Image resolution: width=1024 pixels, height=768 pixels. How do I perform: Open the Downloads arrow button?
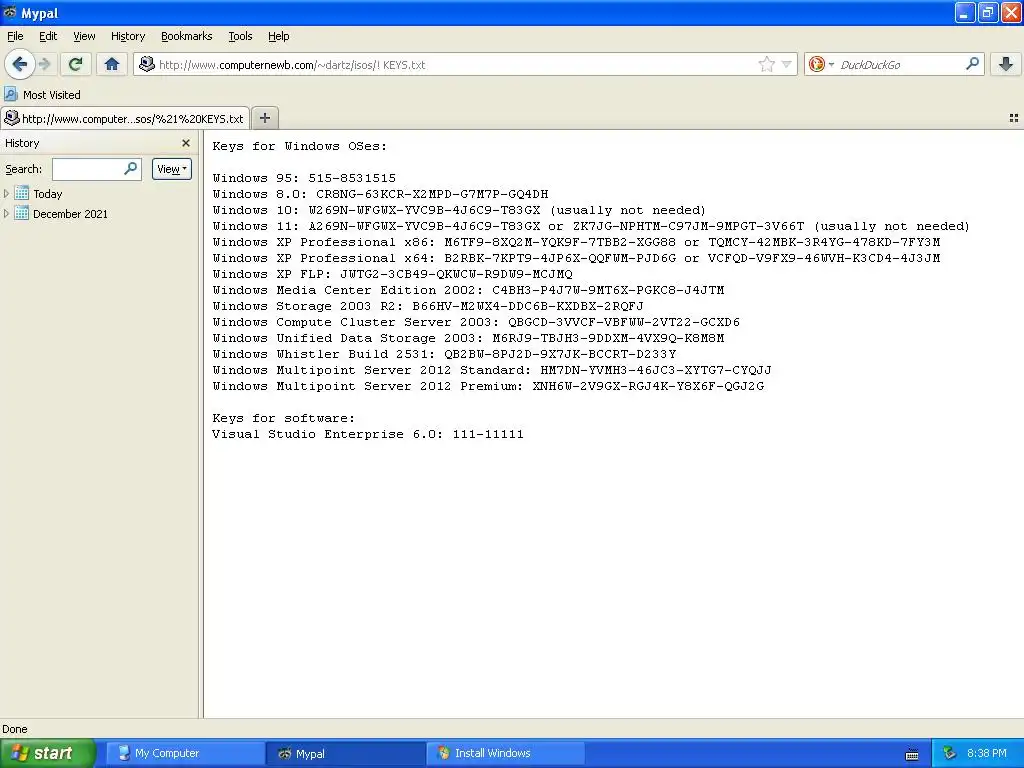tap(1006, 64)
